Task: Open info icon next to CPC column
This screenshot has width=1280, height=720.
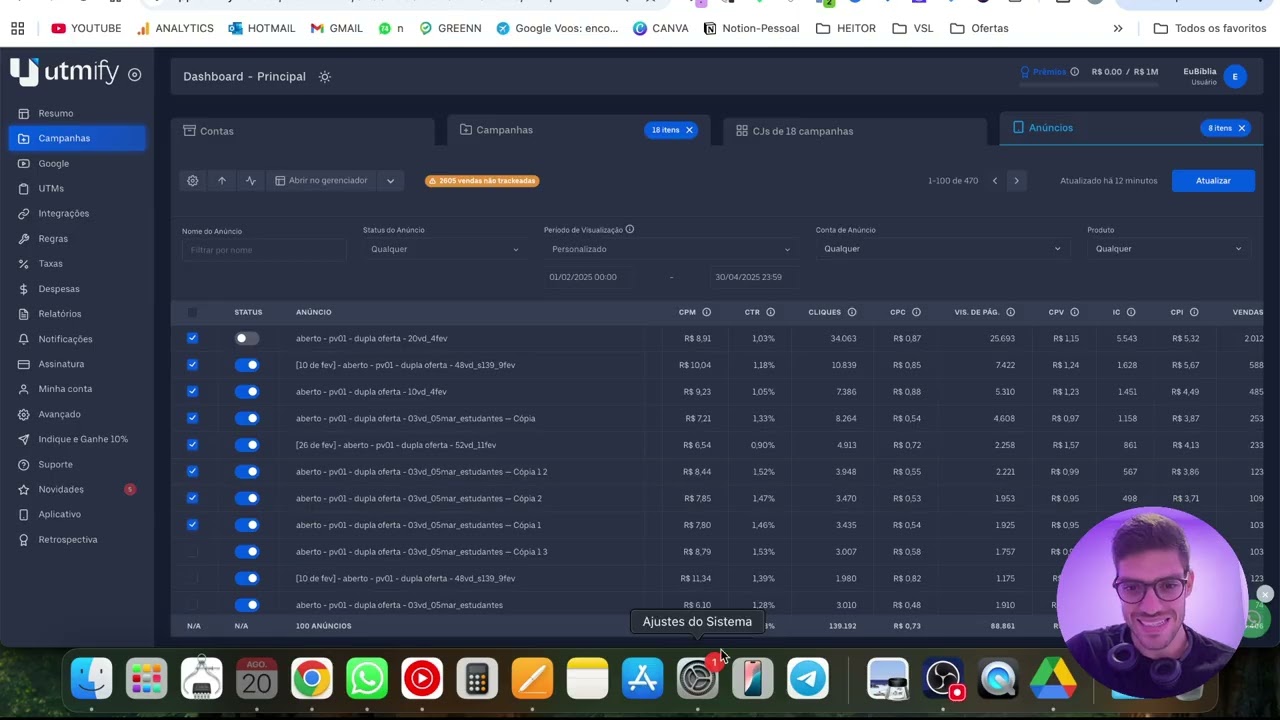Action: point(916,312)
